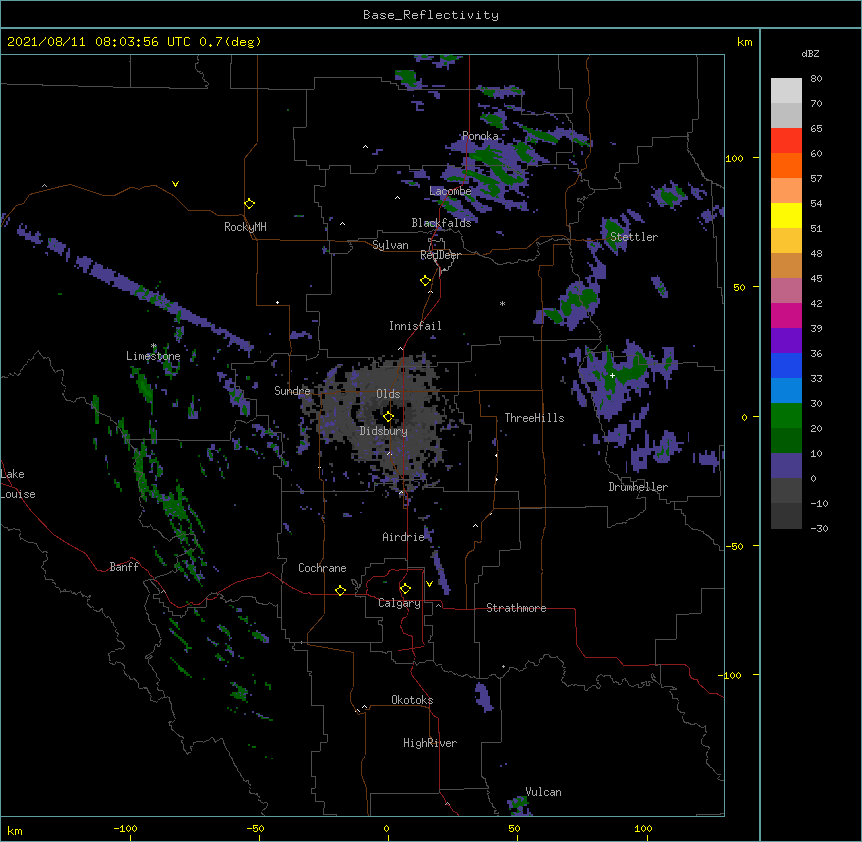Pick the magenta 42–39 dBZ legend swatch

point(786,315)
